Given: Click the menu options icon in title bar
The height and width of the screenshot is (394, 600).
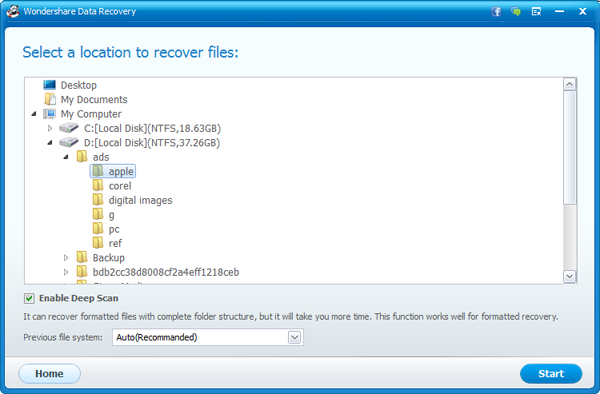Looking at the screenshot, I should [536, 11].
